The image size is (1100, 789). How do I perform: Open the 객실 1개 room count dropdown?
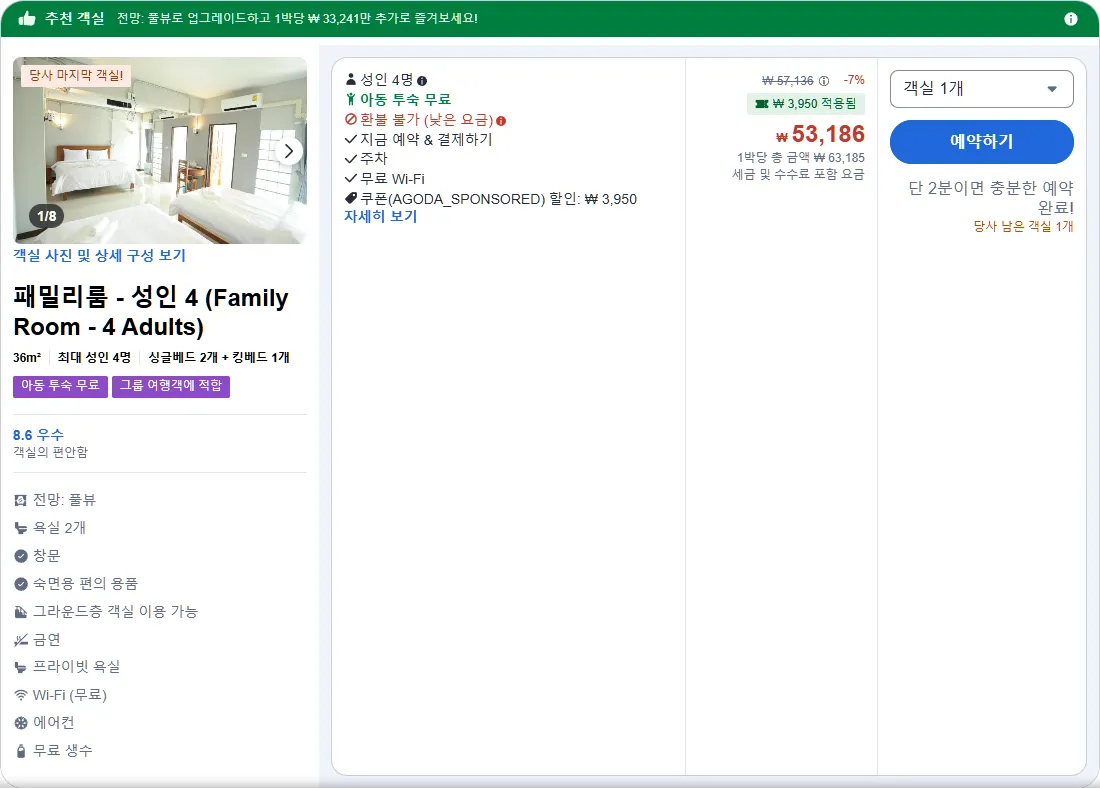pos(981,89)
